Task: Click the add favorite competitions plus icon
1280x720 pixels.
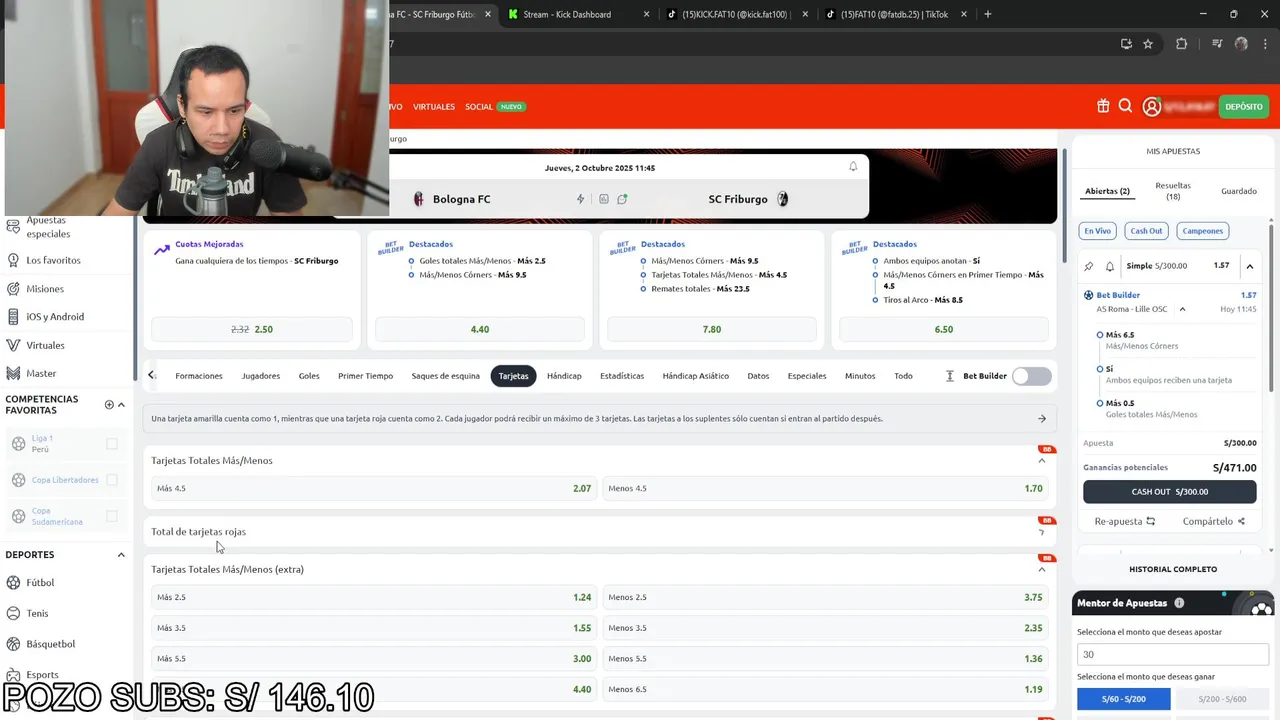Action: pyautogui.click(x=109, y=404)
